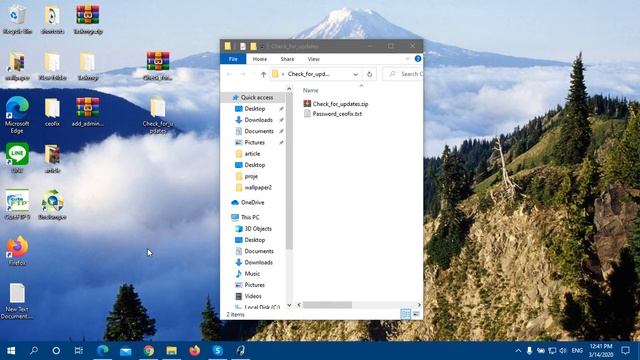The height and width of the screenshot is (360, 640).
Task: Select the add_admin archive on desktop
Action: coord(87,112)
